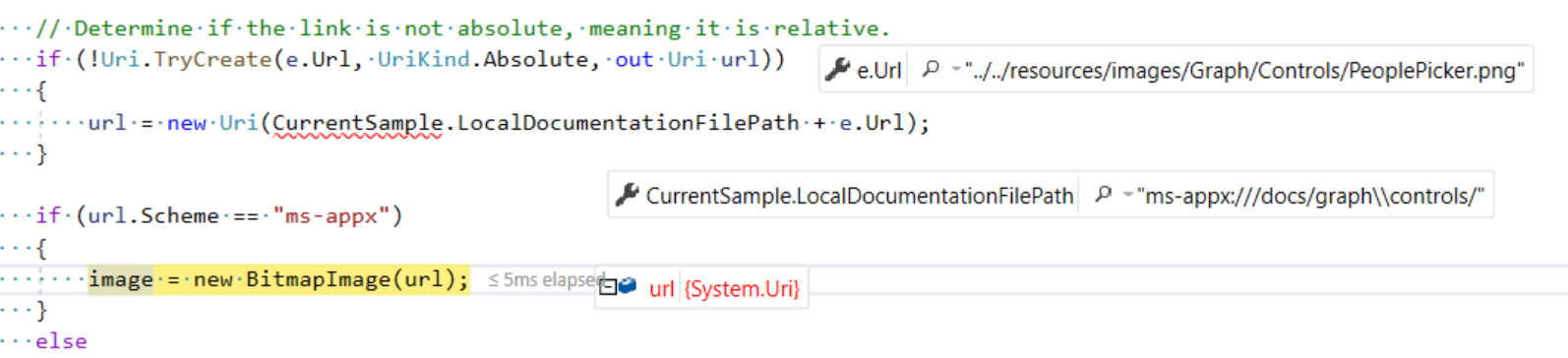Click the Absolute enum member in code
This screenshot has height=358, width=1568.
tap(536, 59)
